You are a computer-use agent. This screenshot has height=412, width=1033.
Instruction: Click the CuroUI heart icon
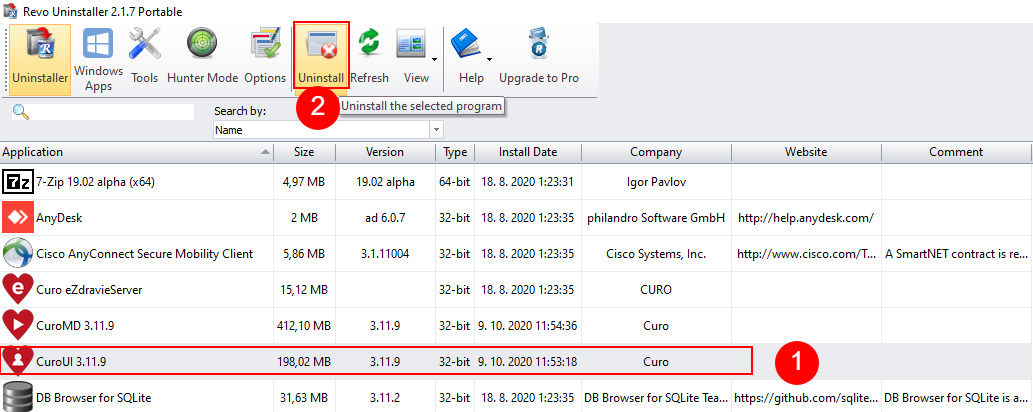click(x=18, y=361)
